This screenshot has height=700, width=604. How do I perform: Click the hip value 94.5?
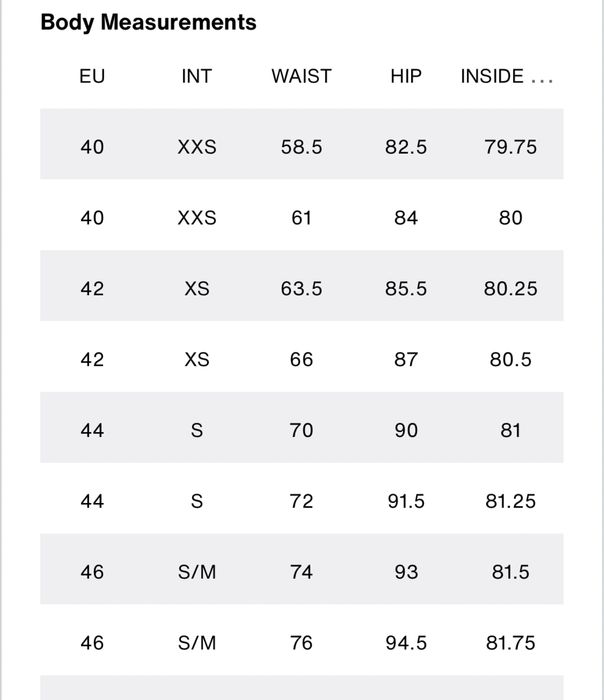406,643
